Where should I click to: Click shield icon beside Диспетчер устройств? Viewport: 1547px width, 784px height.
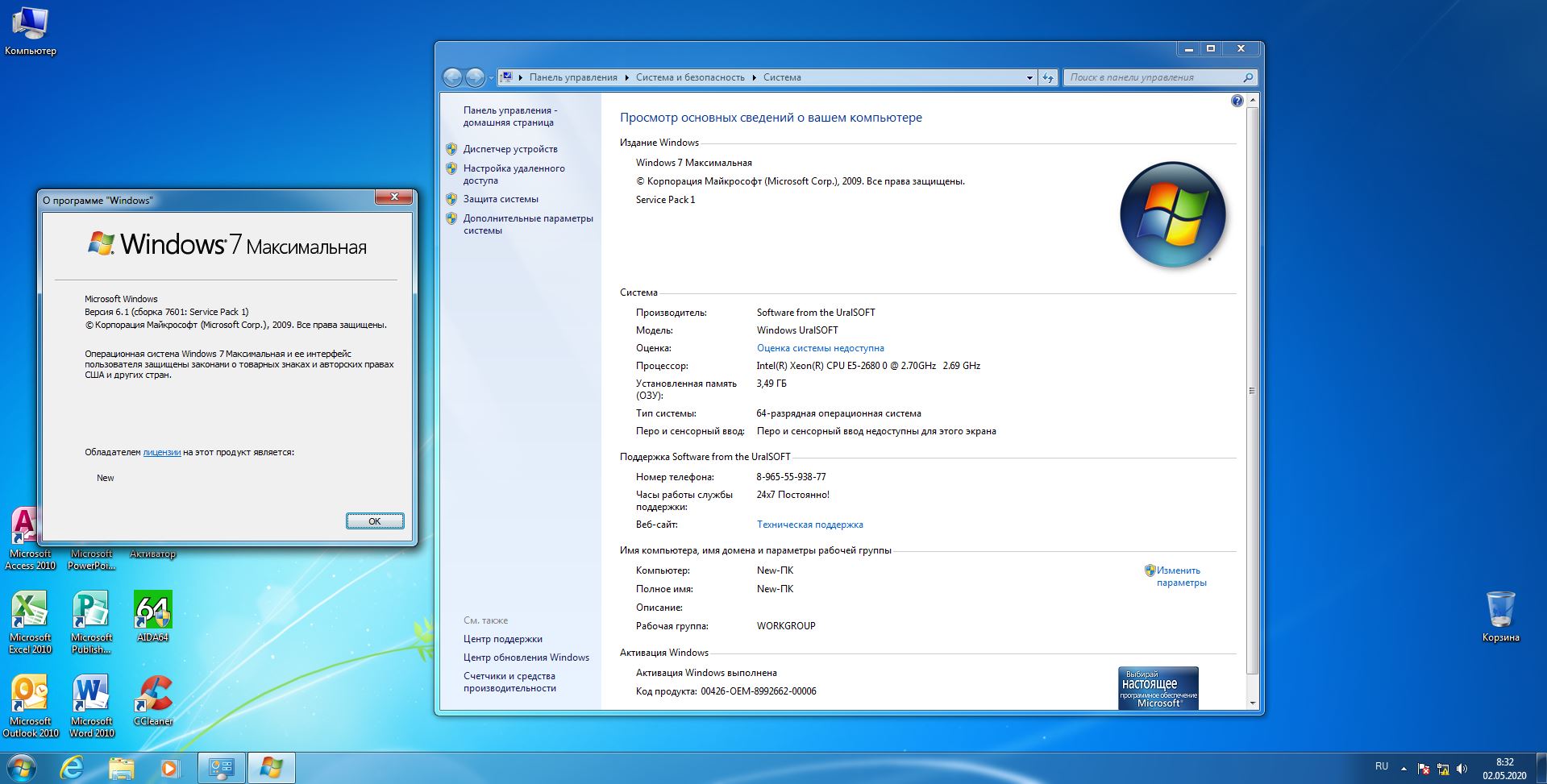[x=451, y=149]
